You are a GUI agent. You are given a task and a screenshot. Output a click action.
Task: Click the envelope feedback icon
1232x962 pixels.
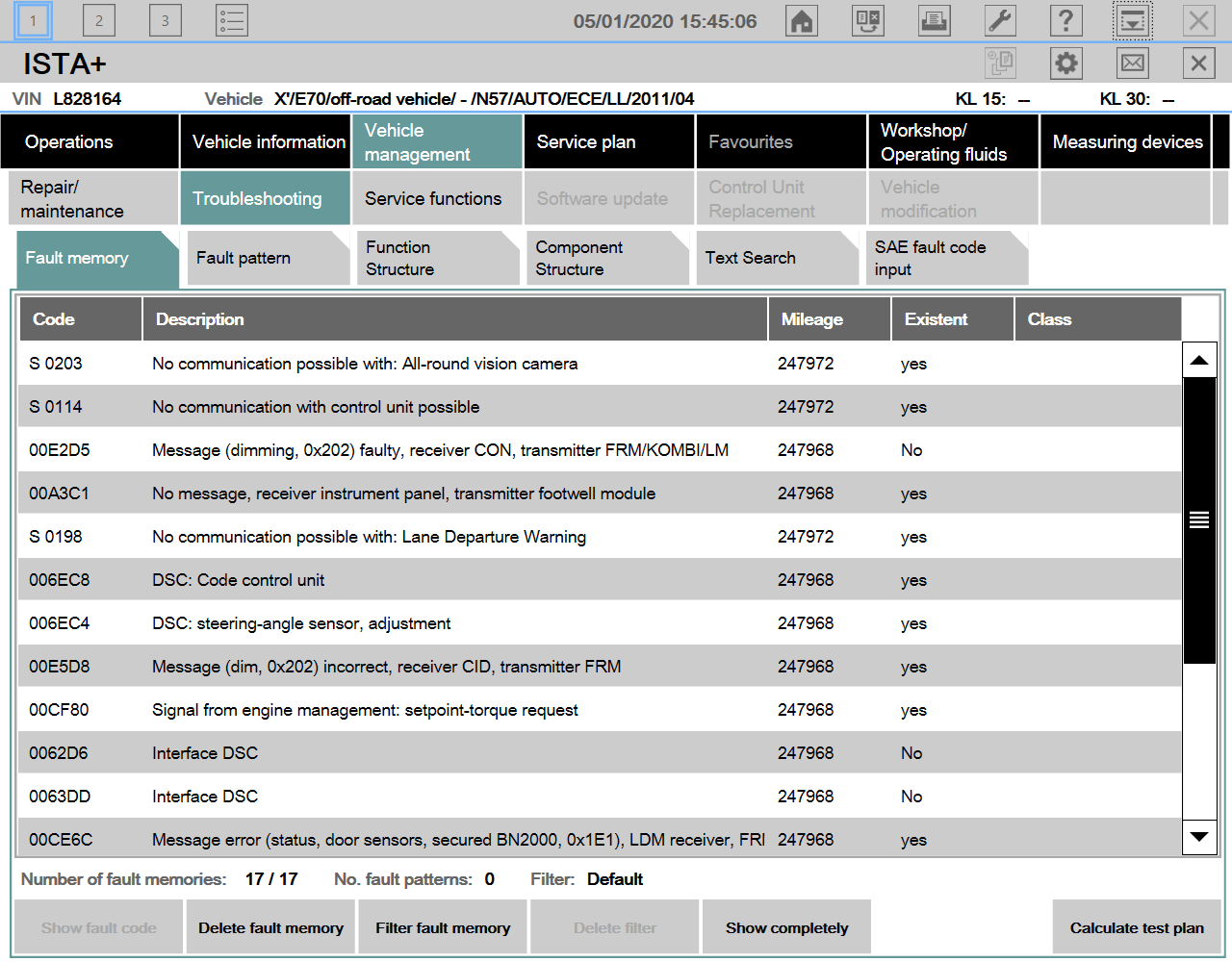point(1133,63)
